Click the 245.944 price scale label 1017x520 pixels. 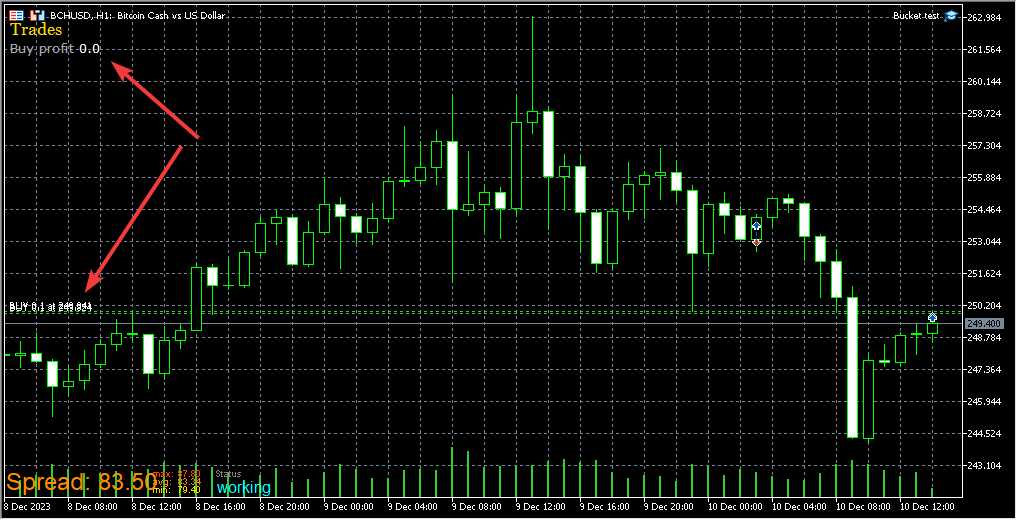pyautogui.click(x=984, y=401)
